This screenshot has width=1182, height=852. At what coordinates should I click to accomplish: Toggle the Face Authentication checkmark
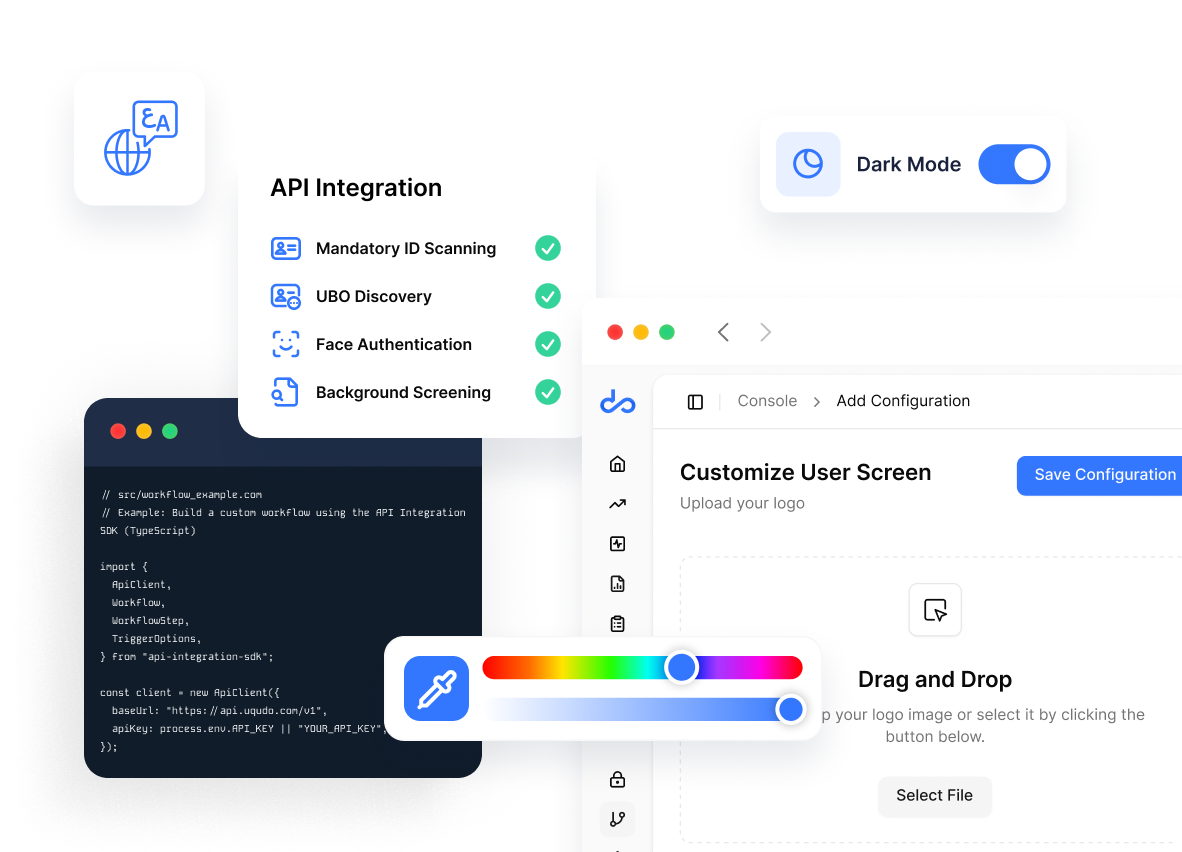[x=547, y=344]
